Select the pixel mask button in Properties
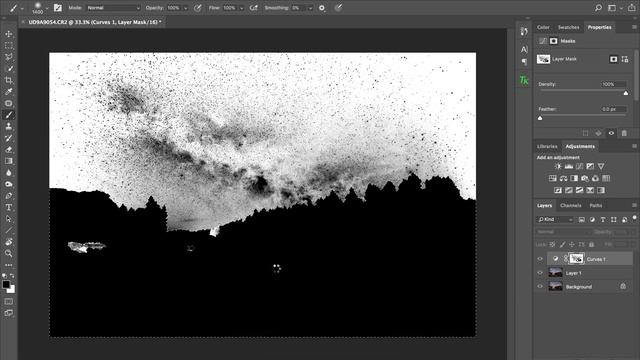Image resolution: width=640 pixels, height=360 pixels. click(x=613, y=59)
